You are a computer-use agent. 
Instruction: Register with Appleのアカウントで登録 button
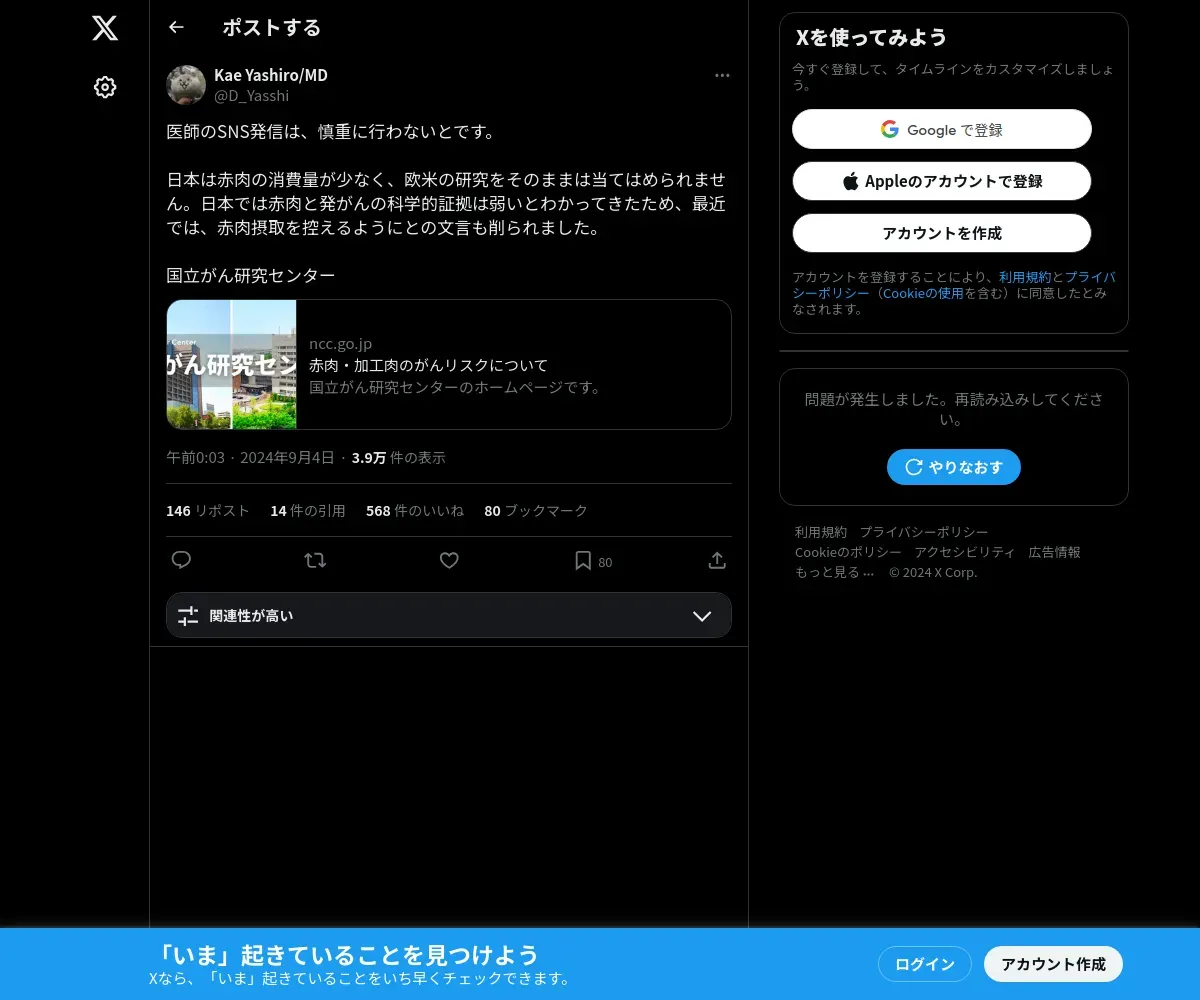coord(942,181)
